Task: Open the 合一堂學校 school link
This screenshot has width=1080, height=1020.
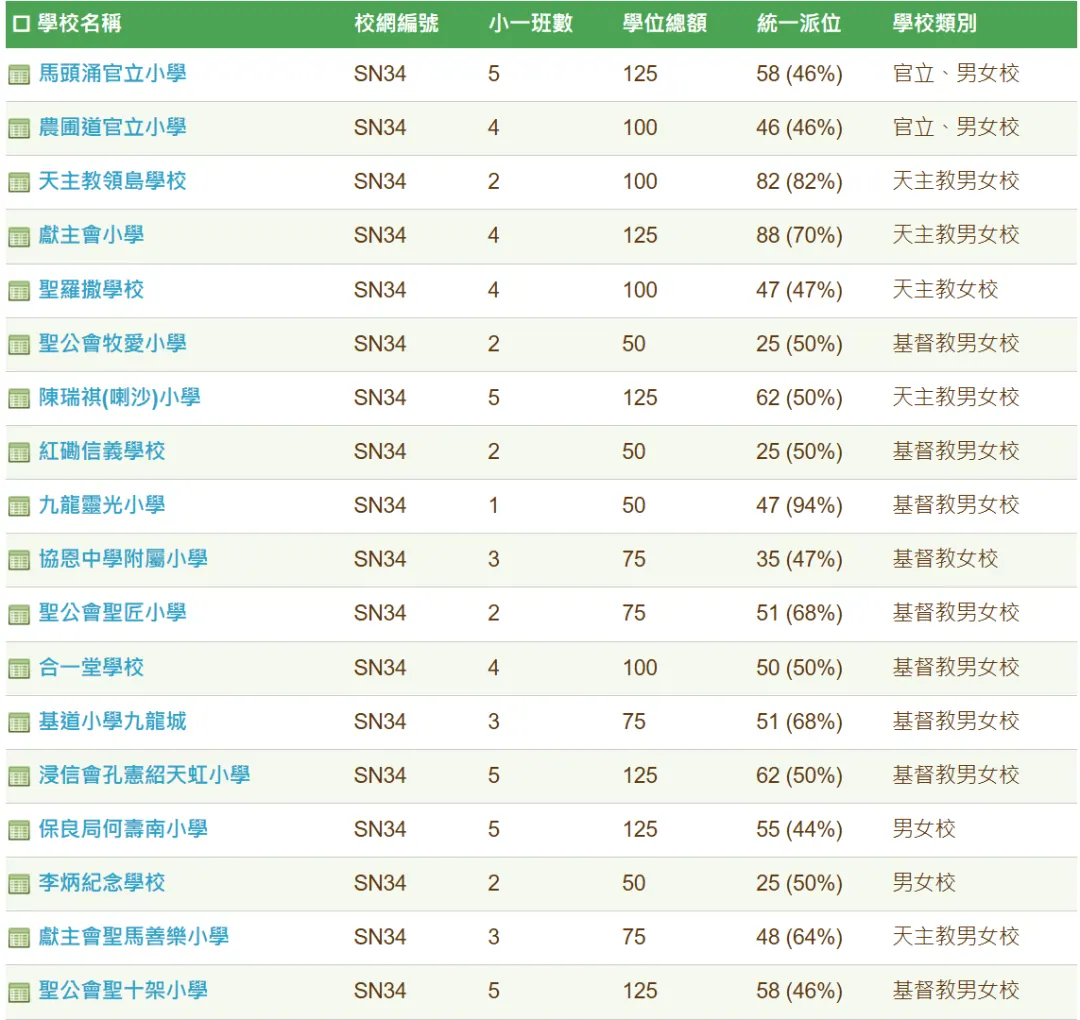Action: tap(91, 667)
